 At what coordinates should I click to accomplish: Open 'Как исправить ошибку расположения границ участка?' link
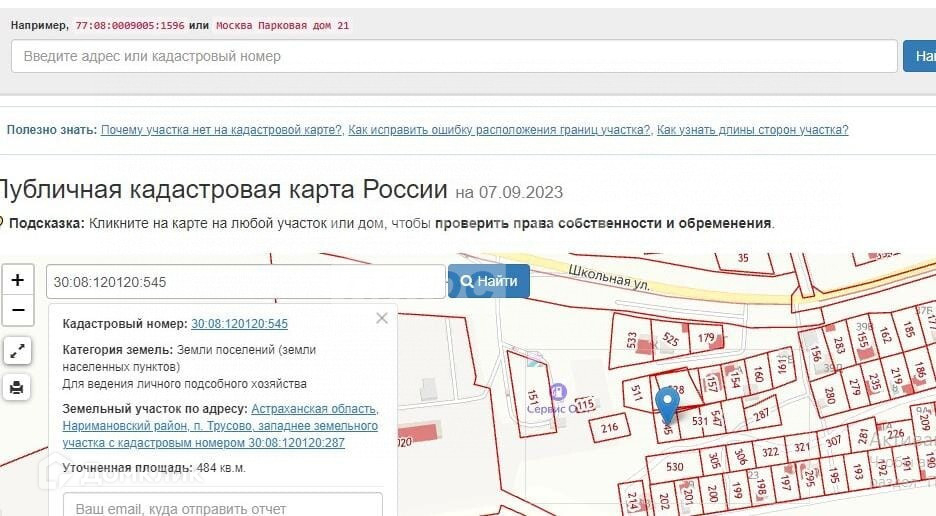point(499,130)
